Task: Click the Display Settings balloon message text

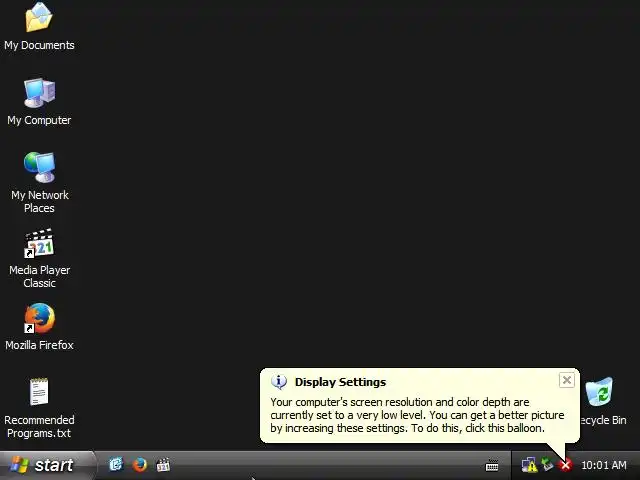Action: point(417,415)
